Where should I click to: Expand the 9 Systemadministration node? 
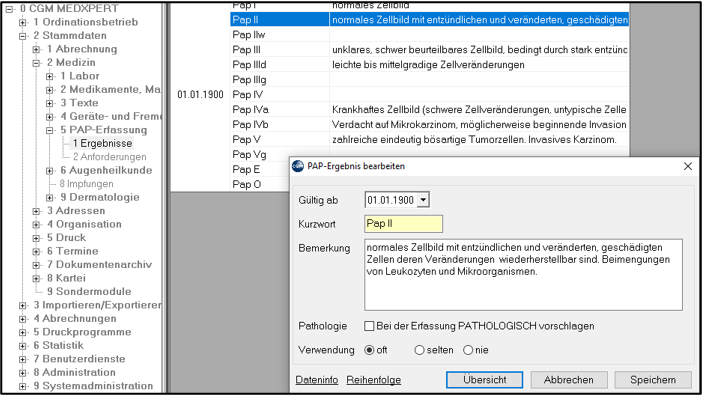(x=22, y=386)
